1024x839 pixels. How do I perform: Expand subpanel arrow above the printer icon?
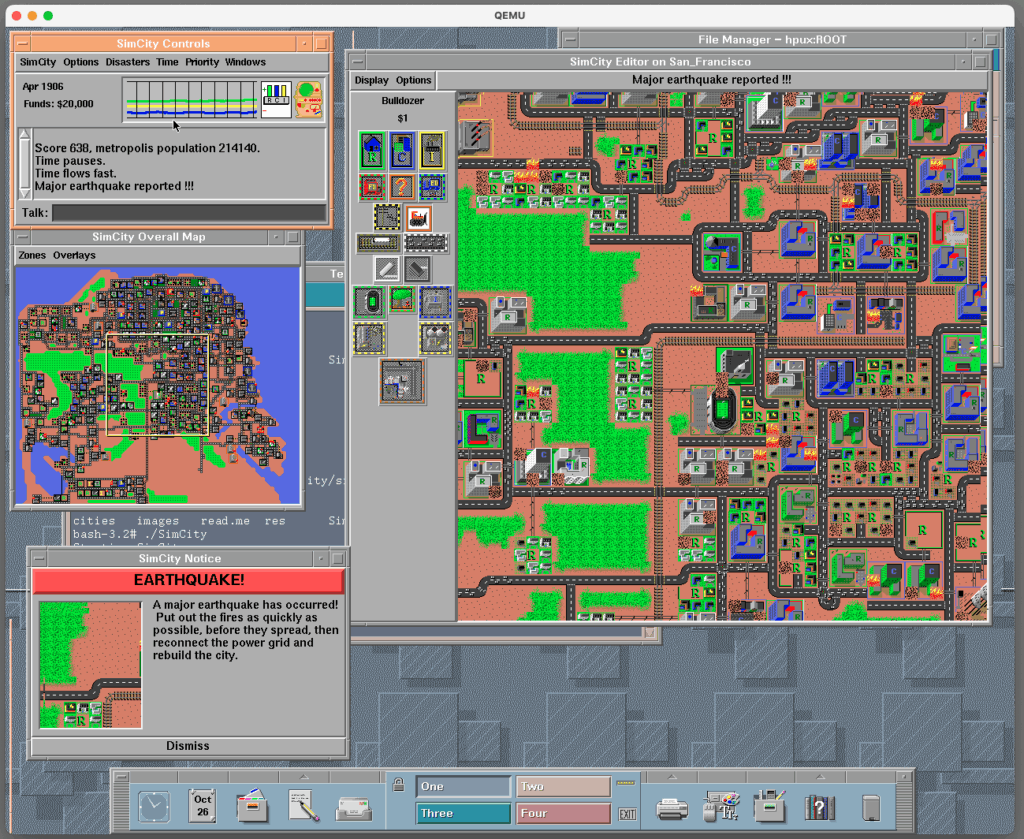(x=673, y=777)
